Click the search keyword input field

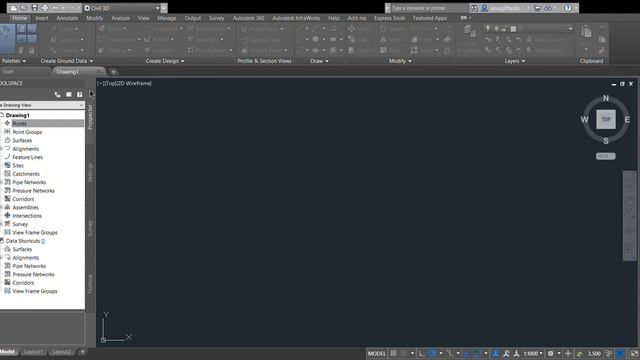coord(429,8)
